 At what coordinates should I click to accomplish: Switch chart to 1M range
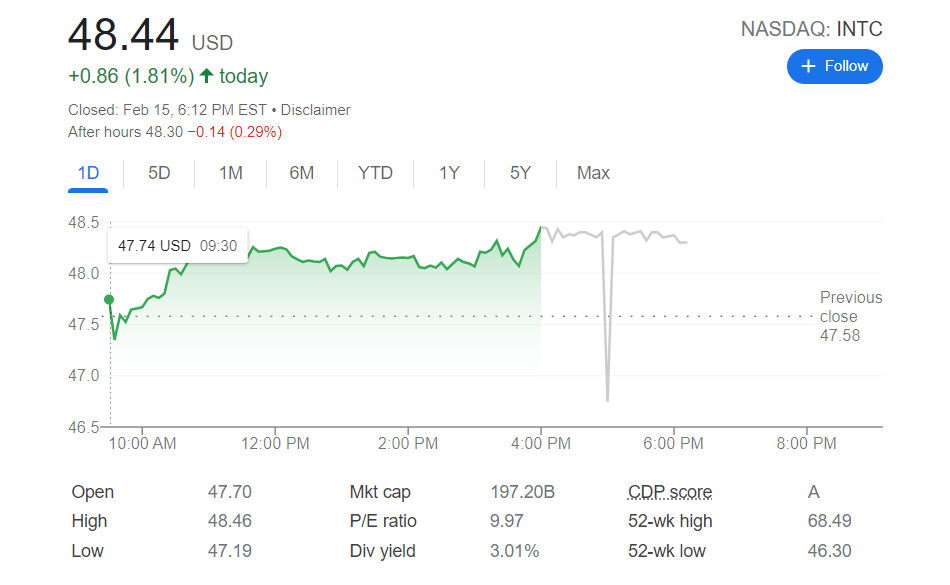click(231, 173)
